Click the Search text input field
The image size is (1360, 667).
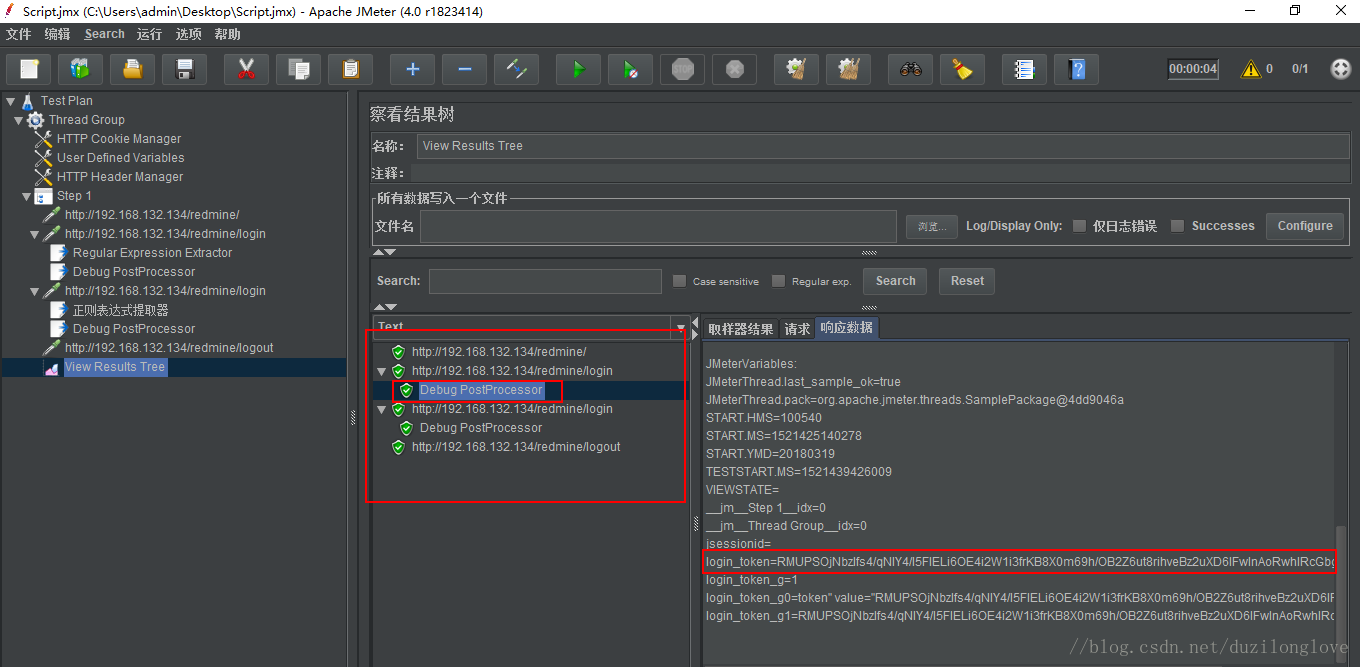pyautogui.click(x=545, y=281)
